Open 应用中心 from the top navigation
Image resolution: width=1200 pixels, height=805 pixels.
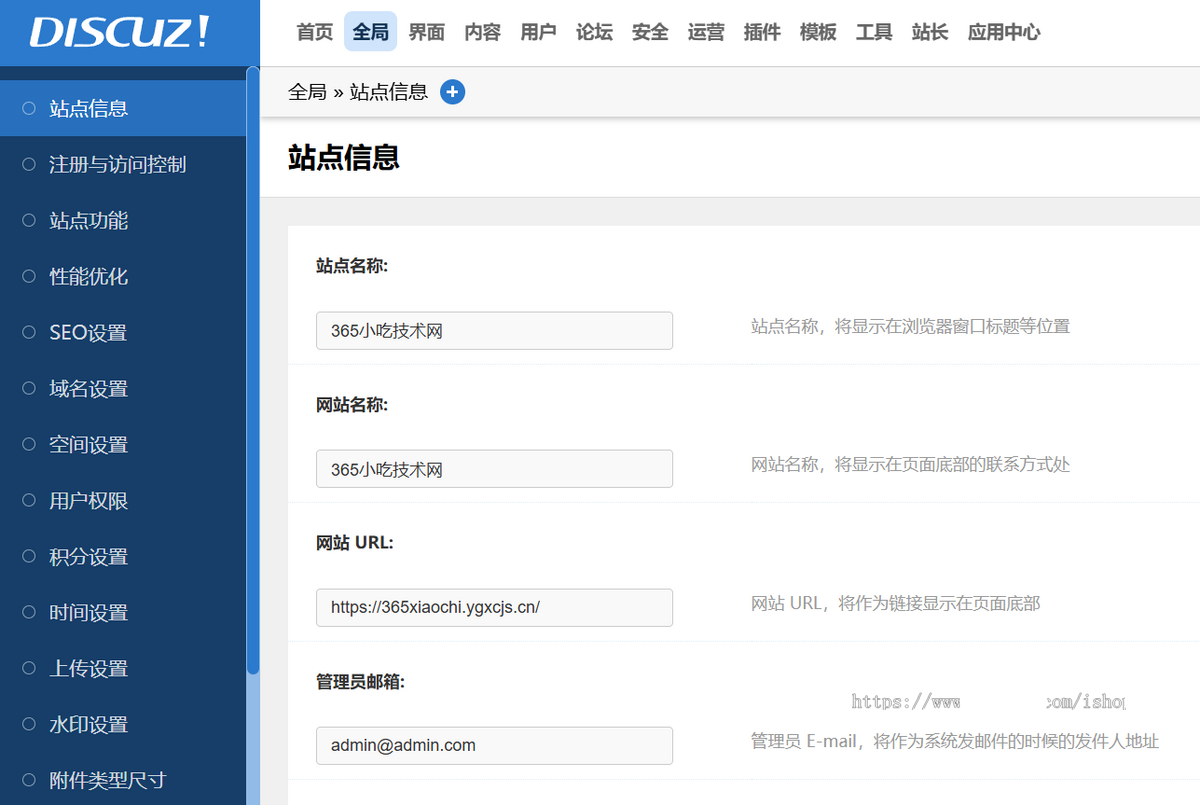point(1004,32)
